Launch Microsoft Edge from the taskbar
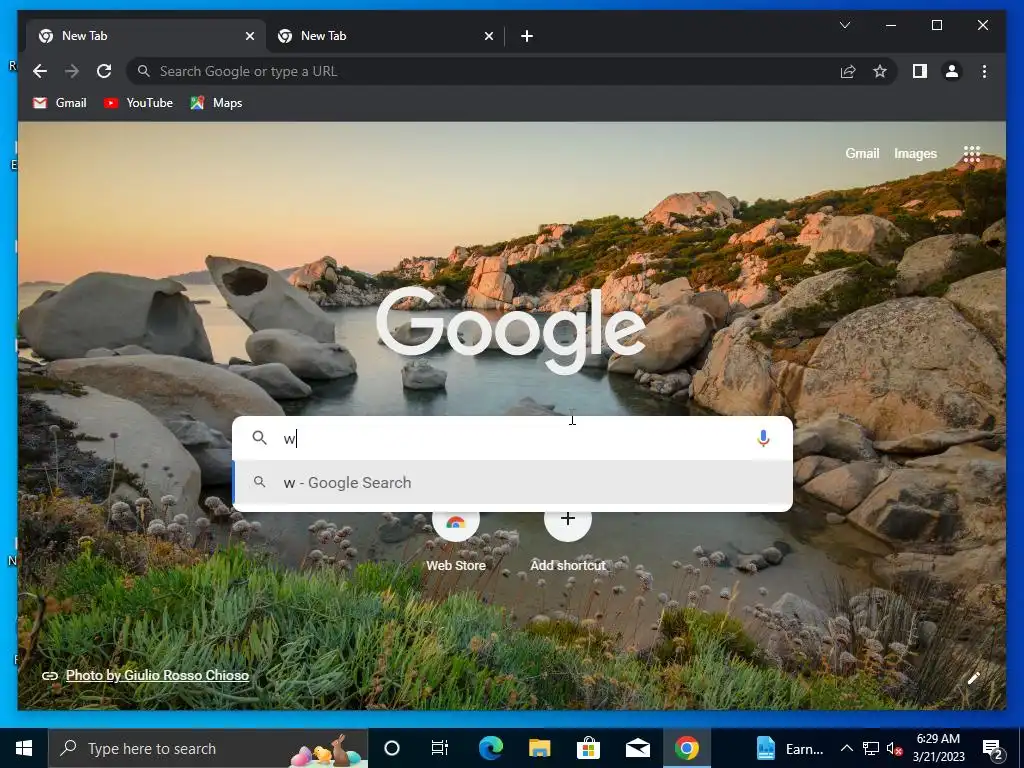 490,748
